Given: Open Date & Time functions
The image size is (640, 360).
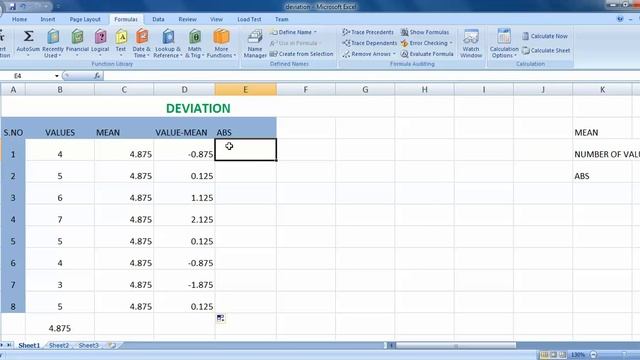Looking at the screenshot, I should (141, 43).
